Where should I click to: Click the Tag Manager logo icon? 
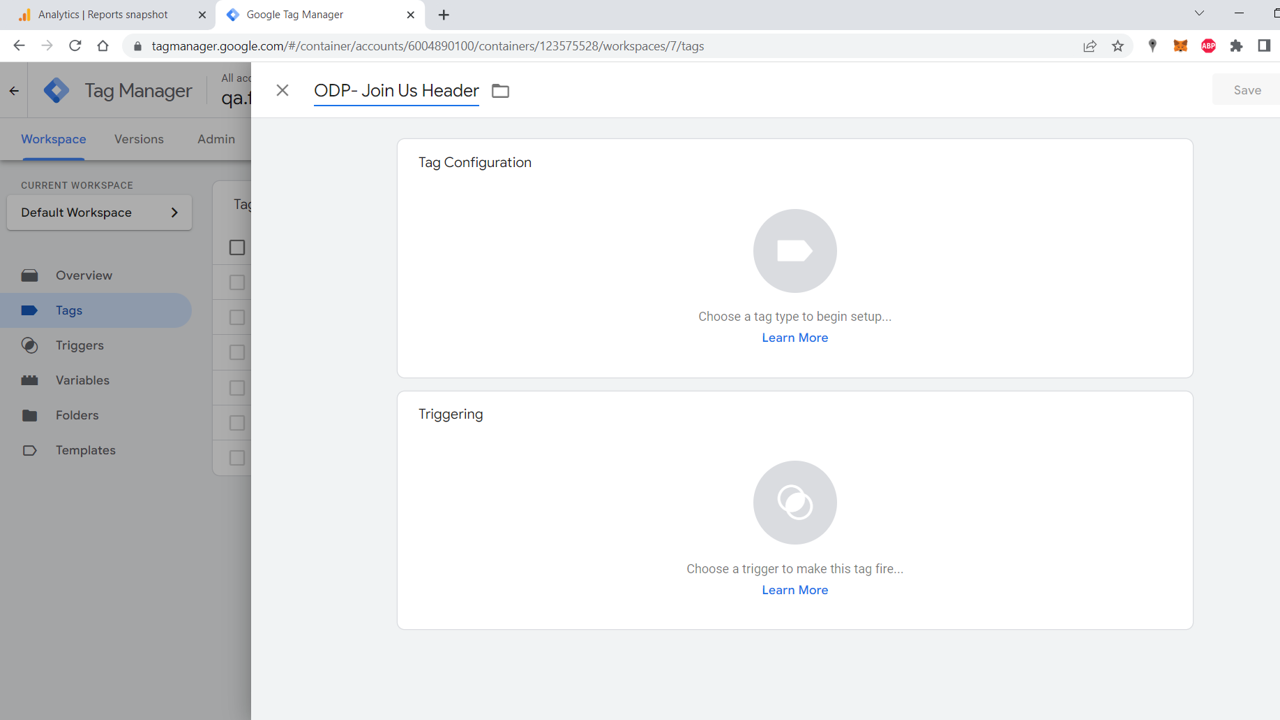click(x=57, y=90)
